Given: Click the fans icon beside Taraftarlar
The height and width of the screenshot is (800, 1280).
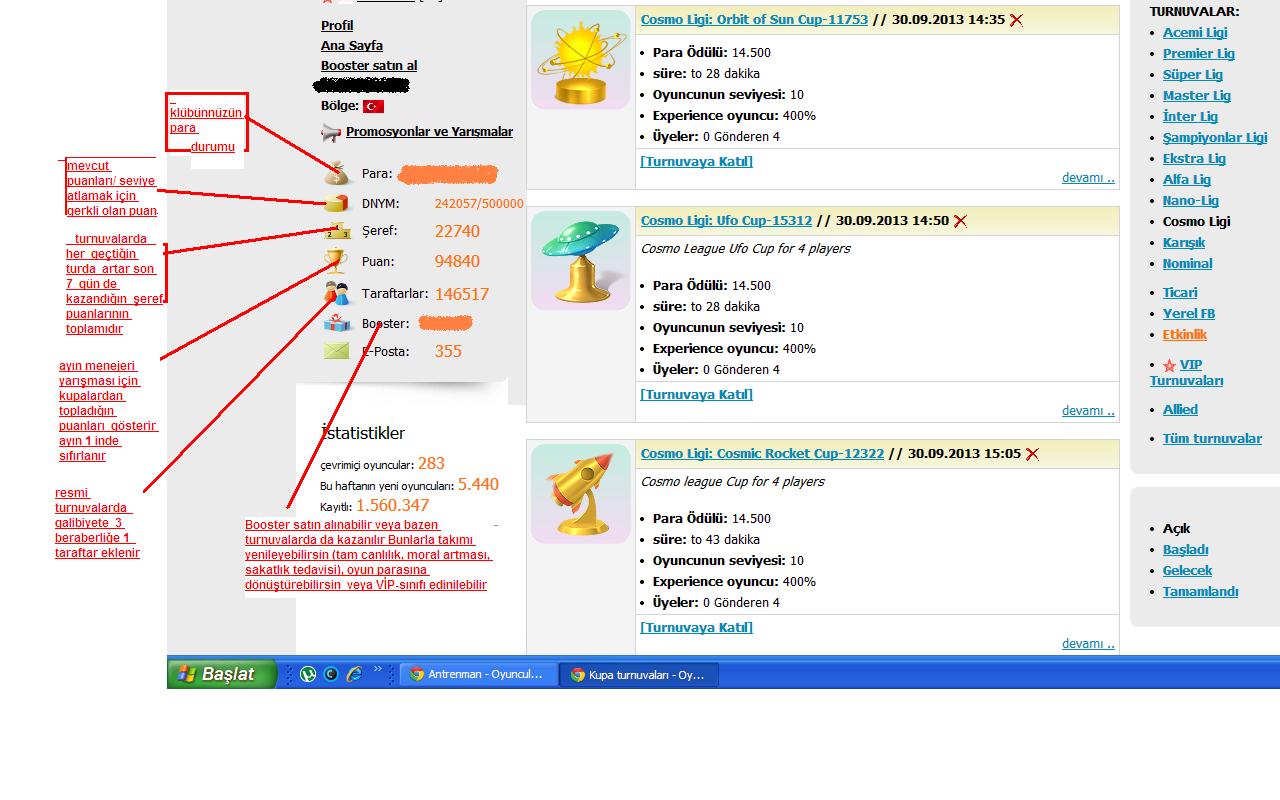Looking at the screenshot, I should point(337,294).
